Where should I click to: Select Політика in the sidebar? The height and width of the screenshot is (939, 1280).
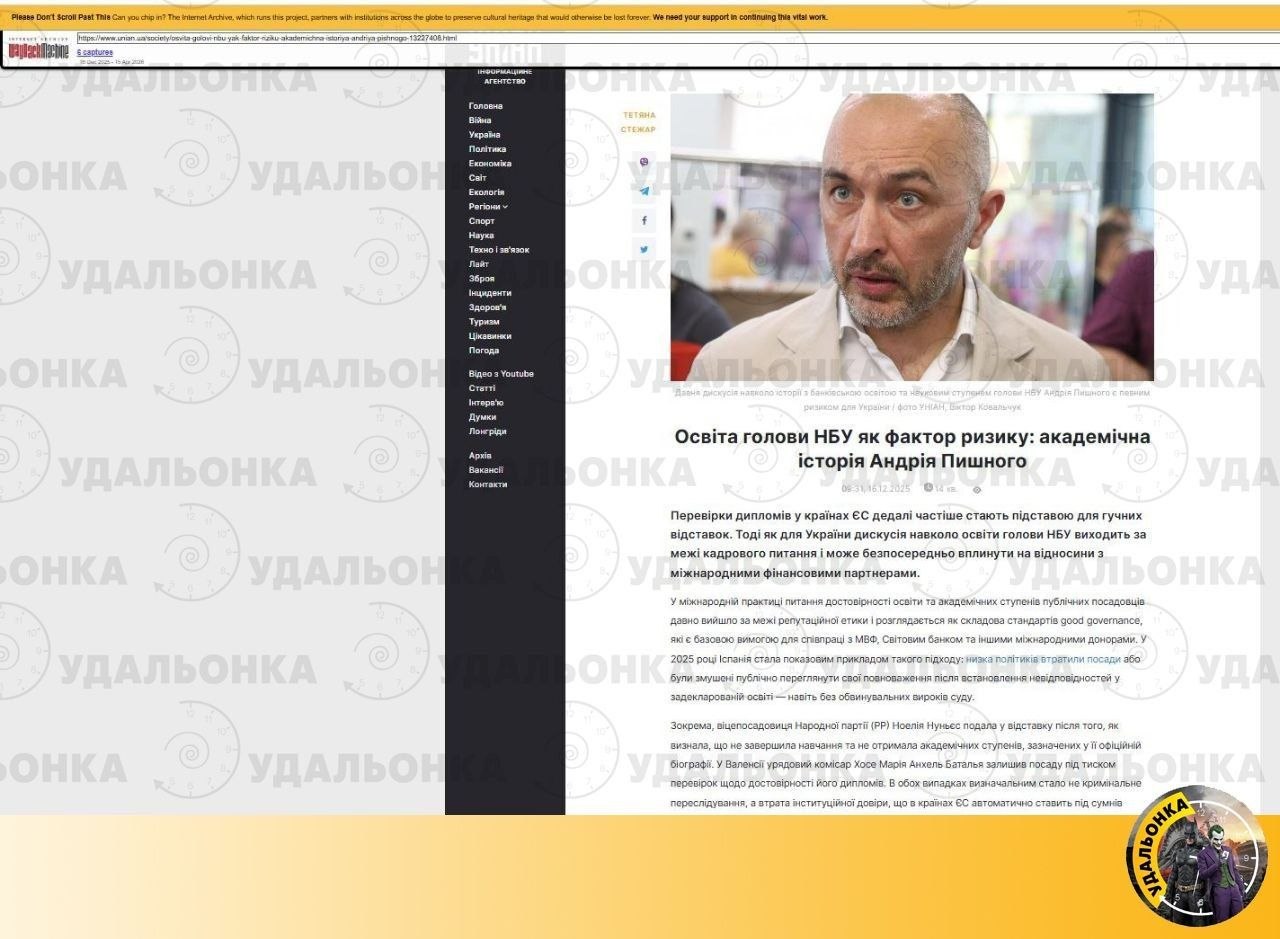[x=487, y=149]
